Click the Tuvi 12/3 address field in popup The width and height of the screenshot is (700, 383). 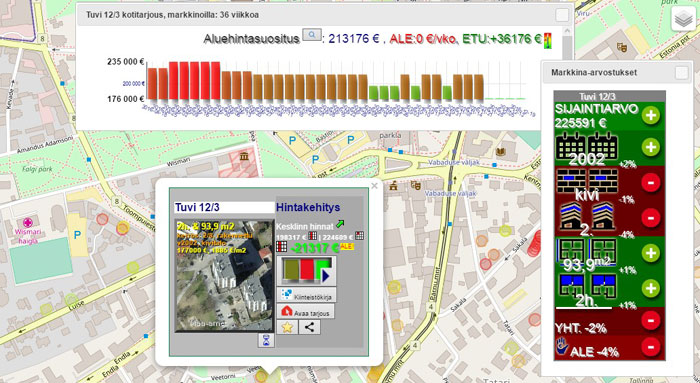(224, 208)
